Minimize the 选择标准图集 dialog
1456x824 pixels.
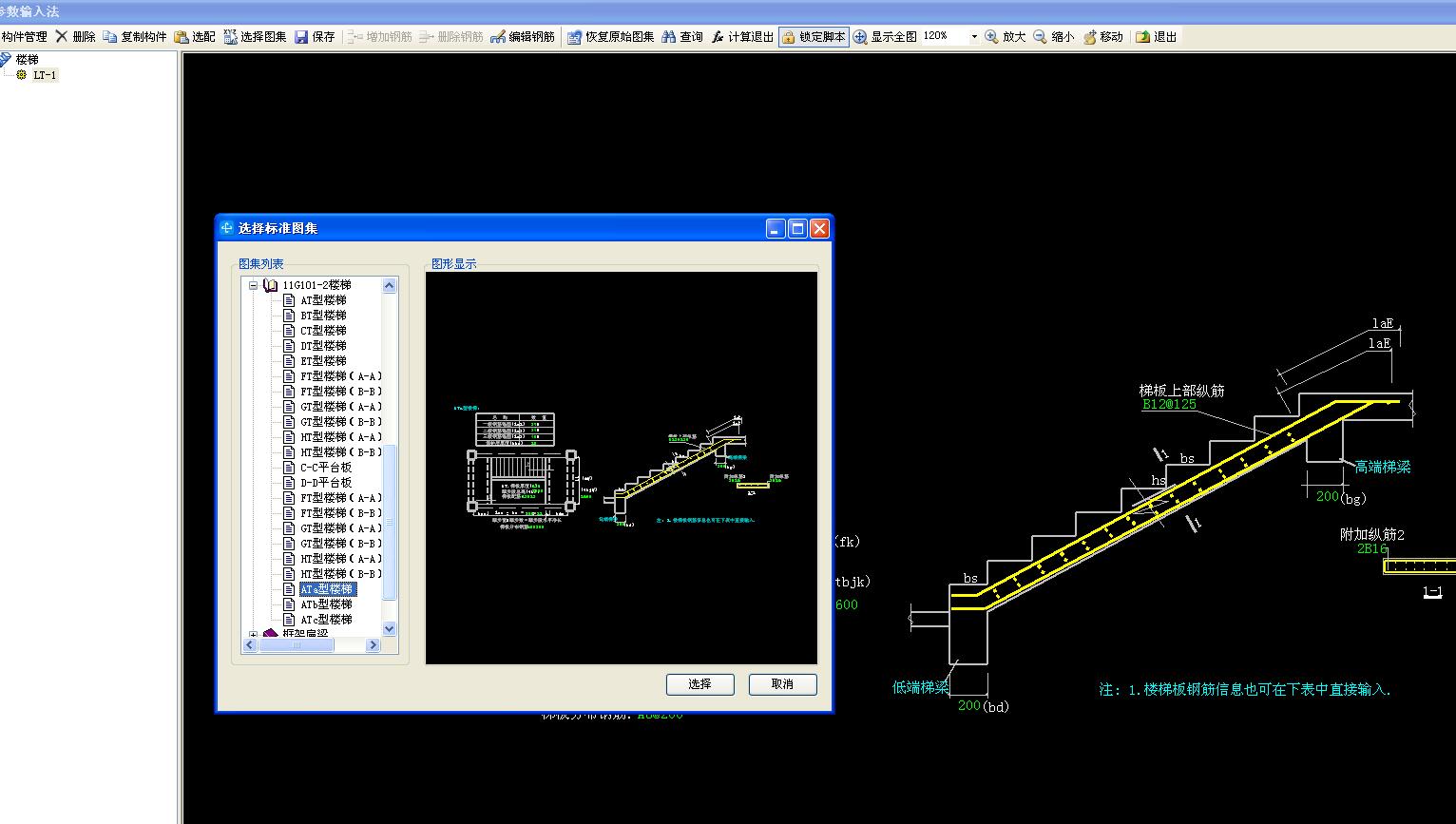(776, 228)
